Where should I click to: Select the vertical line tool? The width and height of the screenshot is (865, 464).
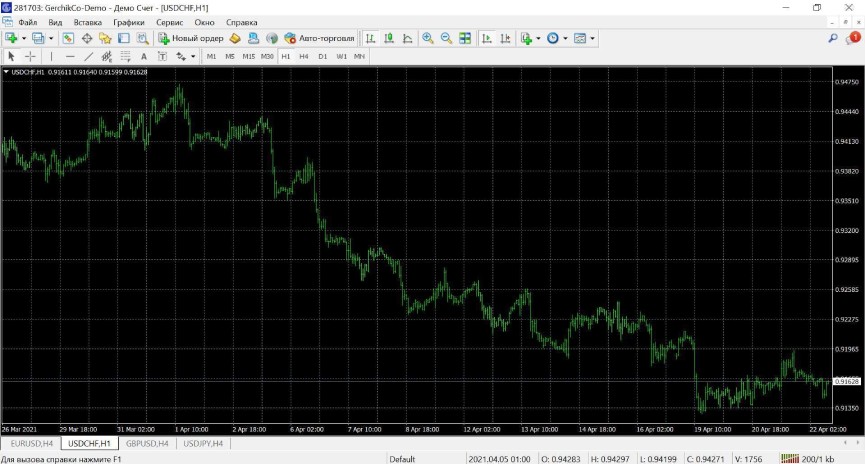[x=51, y=56]
